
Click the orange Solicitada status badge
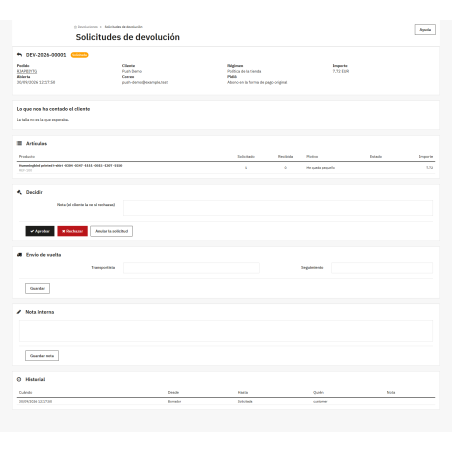[x=80, y=55]
